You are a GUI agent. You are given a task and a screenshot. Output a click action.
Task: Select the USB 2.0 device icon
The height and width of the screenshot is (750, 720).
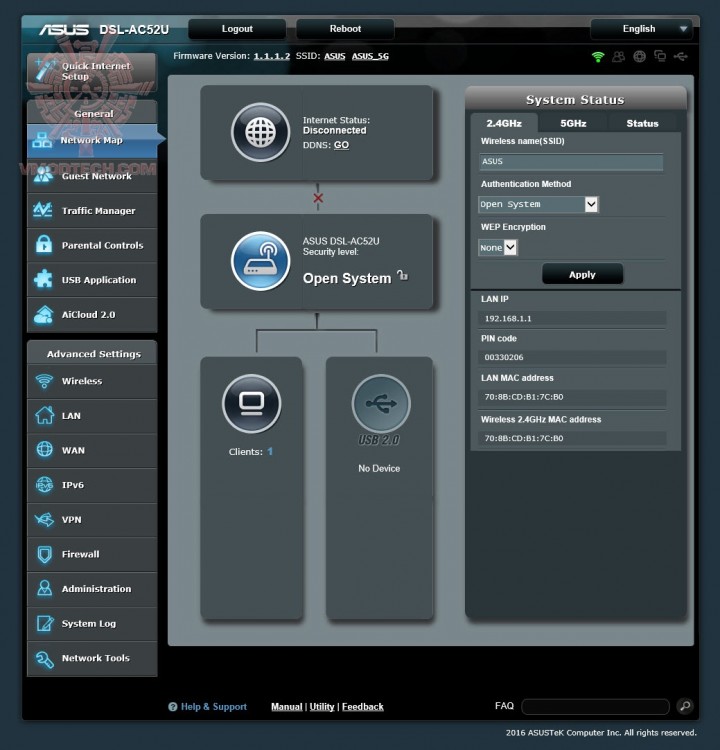pos(381,404)
